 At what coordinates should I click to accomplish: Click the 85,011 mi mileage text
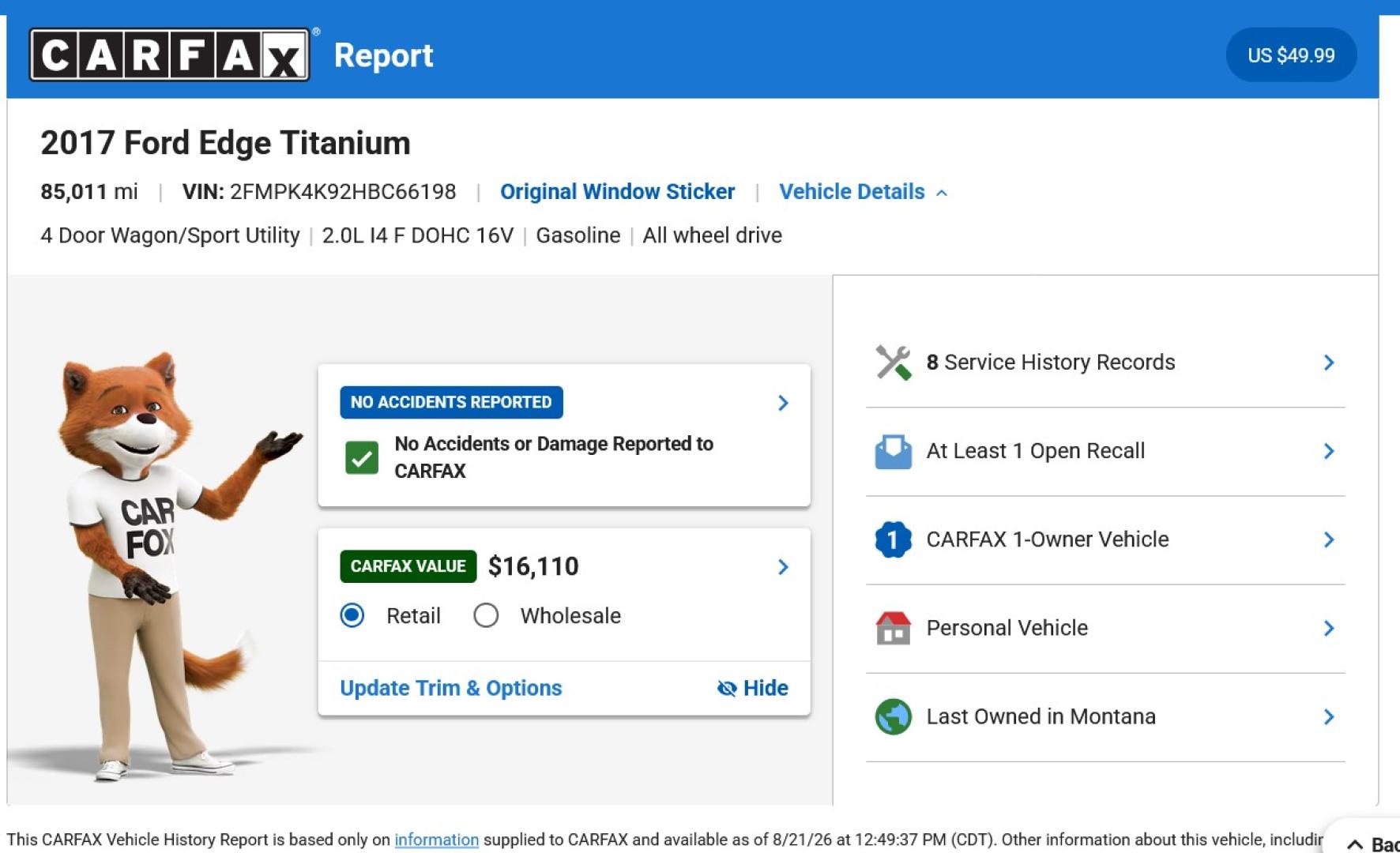click(89, 192)
